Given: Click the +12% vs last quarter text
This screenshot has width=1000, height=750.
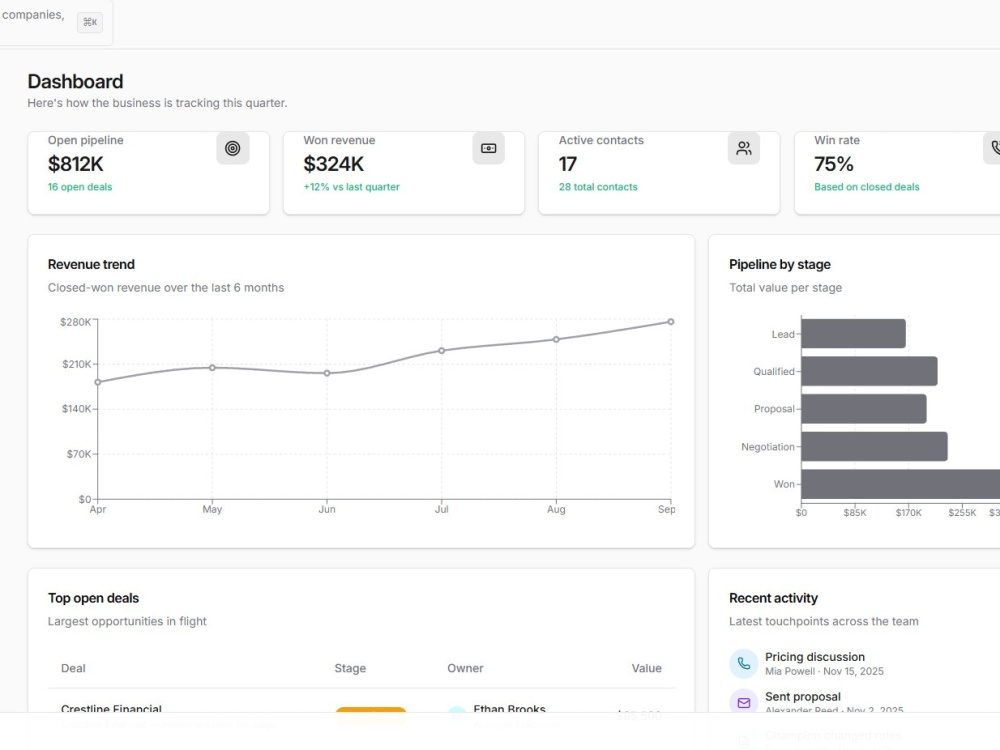Looking at the screenshot, I should (351, 187).
